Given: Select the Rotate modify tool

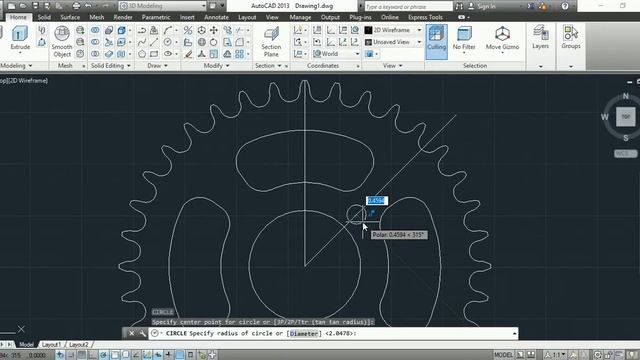Looking at the screenshot, I should (x=213, y=42).
